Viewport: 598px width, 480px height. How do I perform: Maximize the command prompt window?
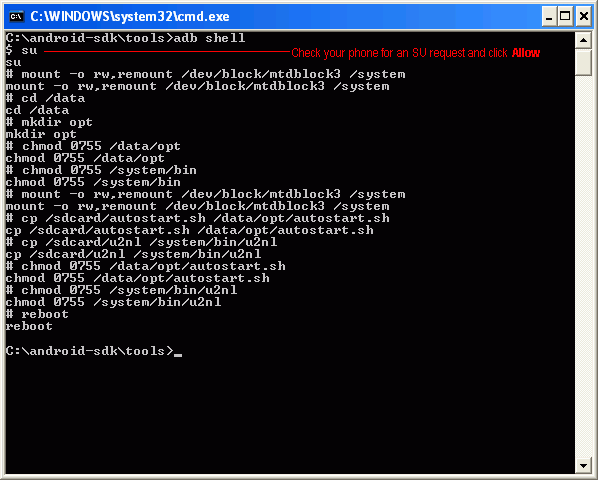566,17
